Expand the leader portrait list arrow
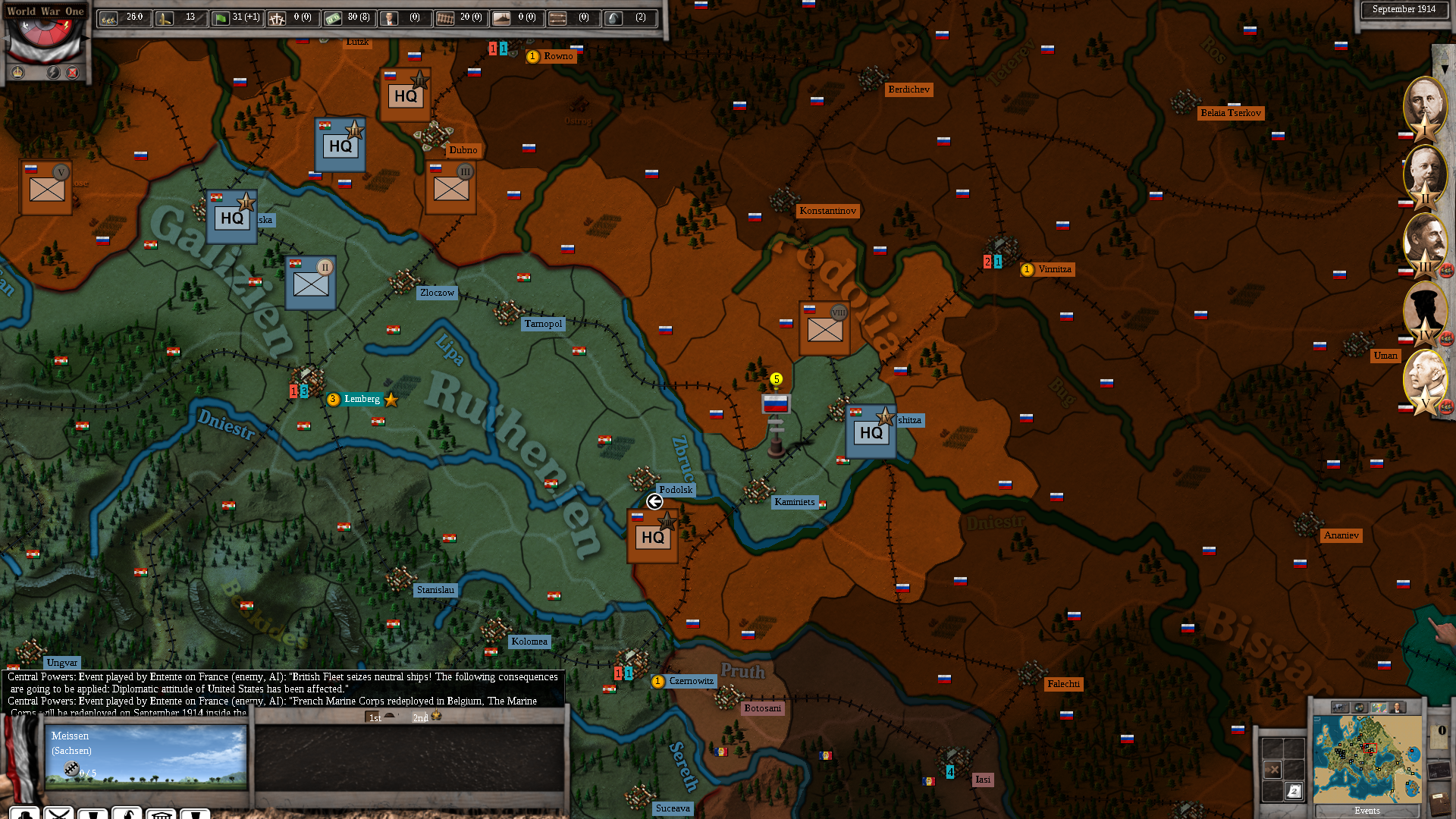1456x819 pixels. [x=1445, y=69]
